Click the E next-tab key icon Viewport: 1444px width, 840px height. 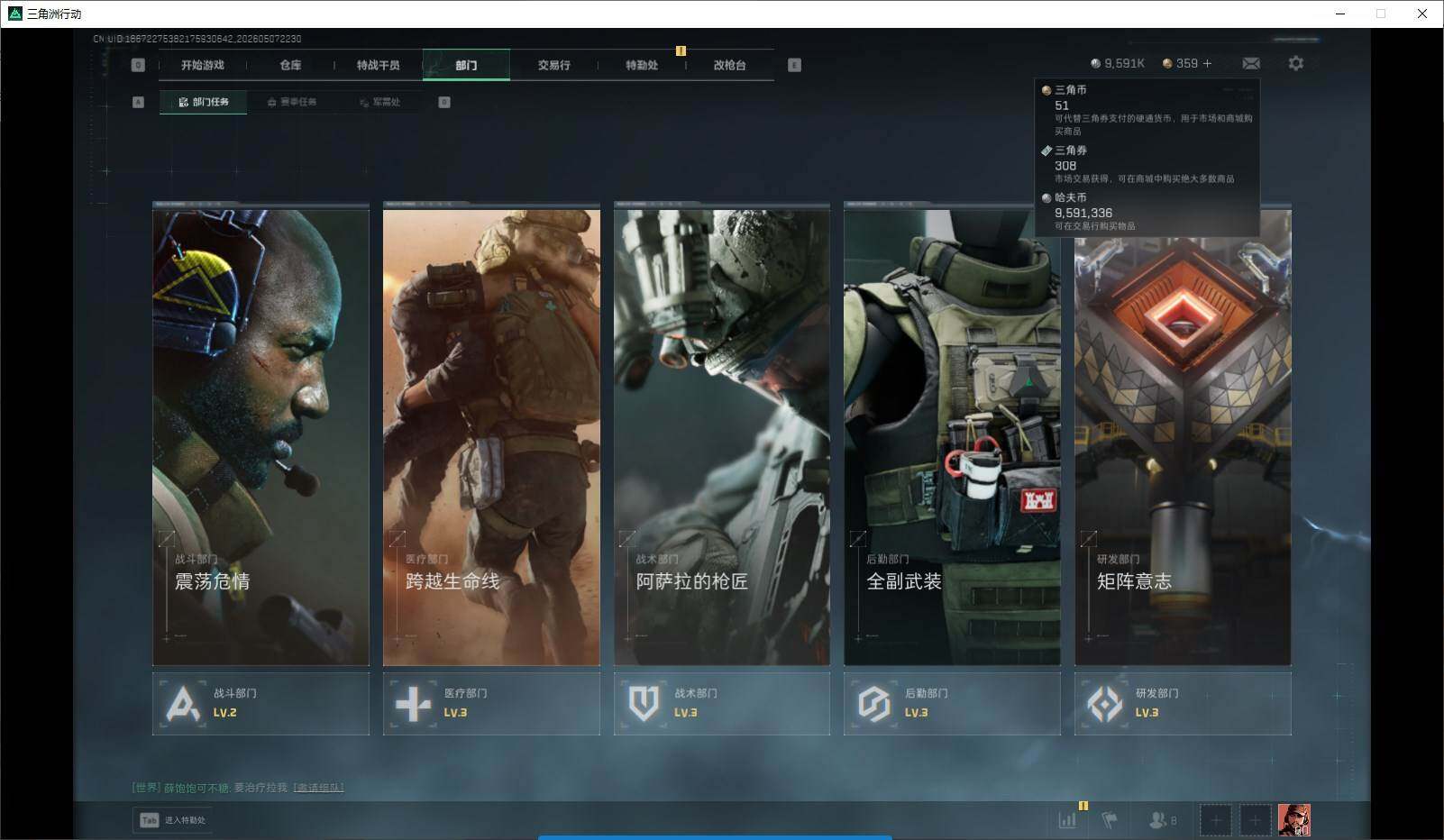coord(794,65)
